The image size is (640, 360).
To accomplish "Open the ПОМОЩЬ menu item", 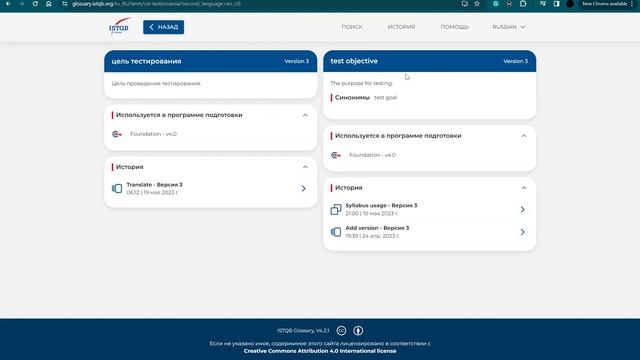I will pyautogui.click(x=454, y=27).
